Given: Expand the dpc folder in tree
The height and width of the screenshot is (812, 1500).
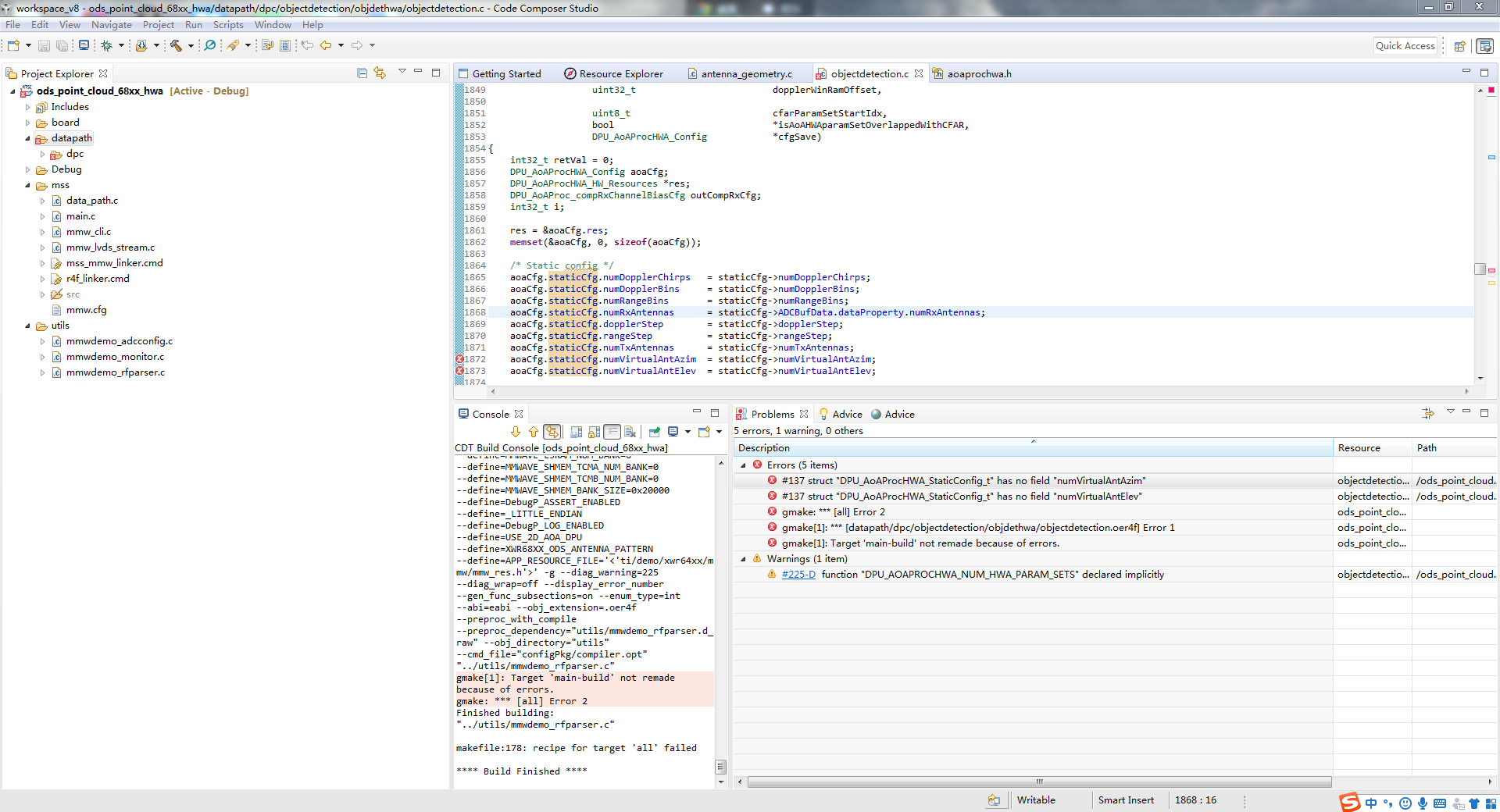Looking at the screenshot, I should point(42,154).
